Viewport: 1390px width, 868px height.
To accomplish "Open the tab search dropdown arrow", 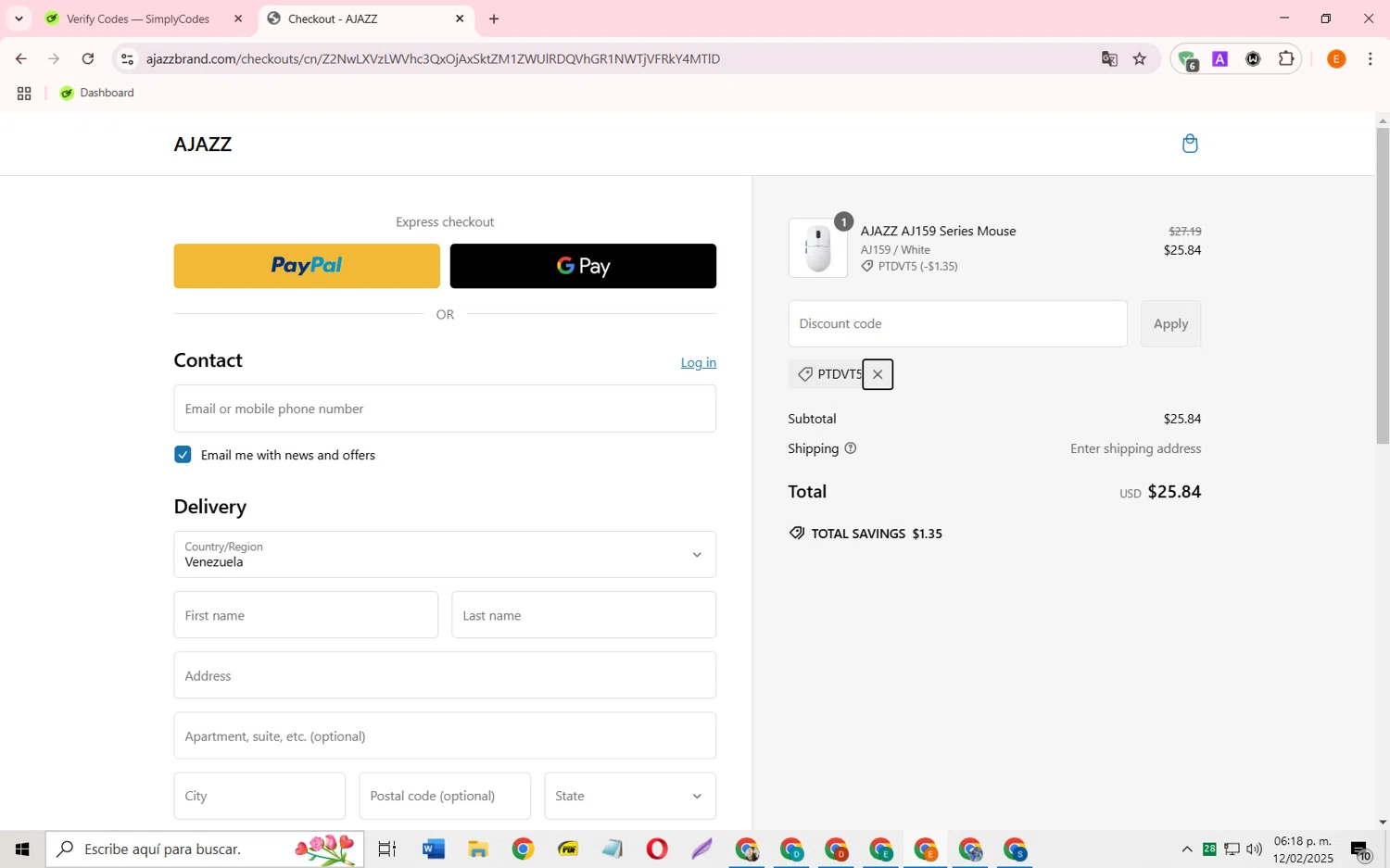I will 19,19.
